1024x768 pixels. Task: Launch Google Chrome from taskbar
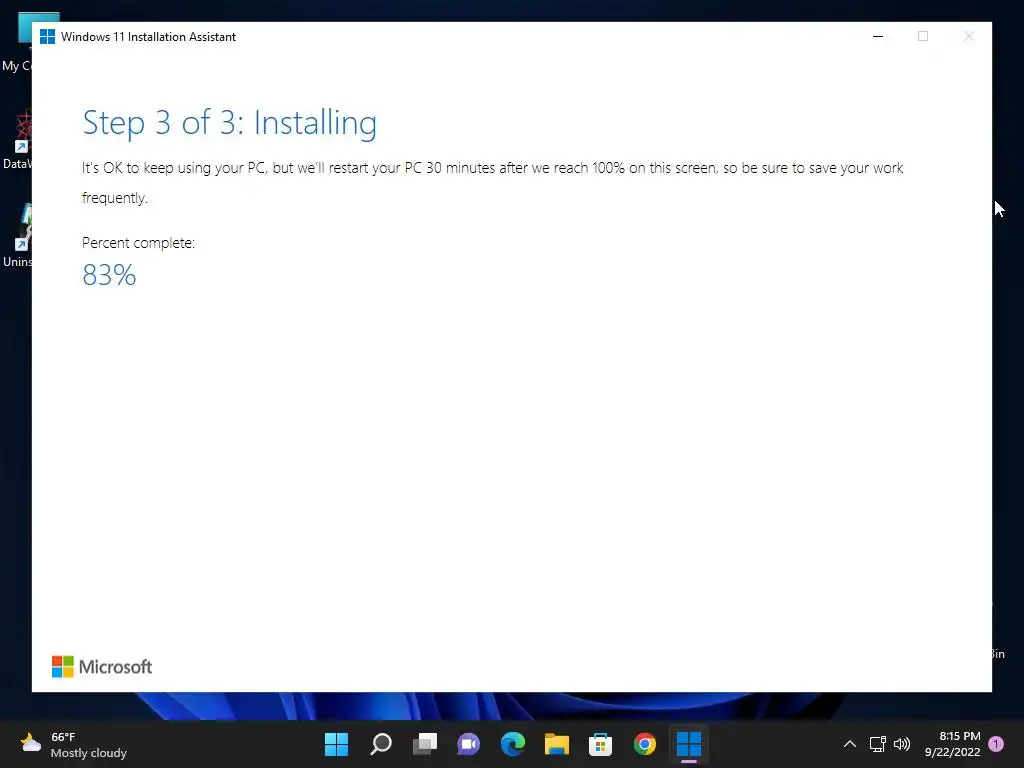(x=645, y=744)
